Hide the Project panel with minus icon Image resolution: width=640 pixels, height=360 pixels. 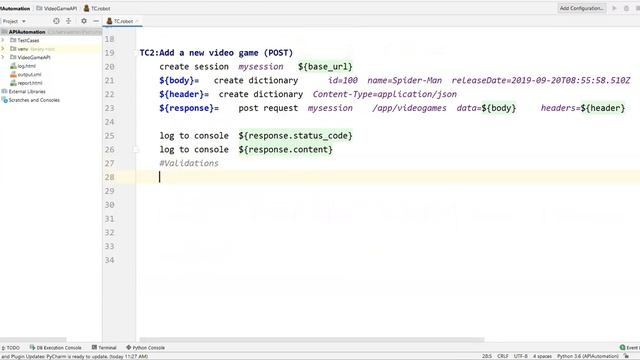pyautogui.click(x=96, y=21)
